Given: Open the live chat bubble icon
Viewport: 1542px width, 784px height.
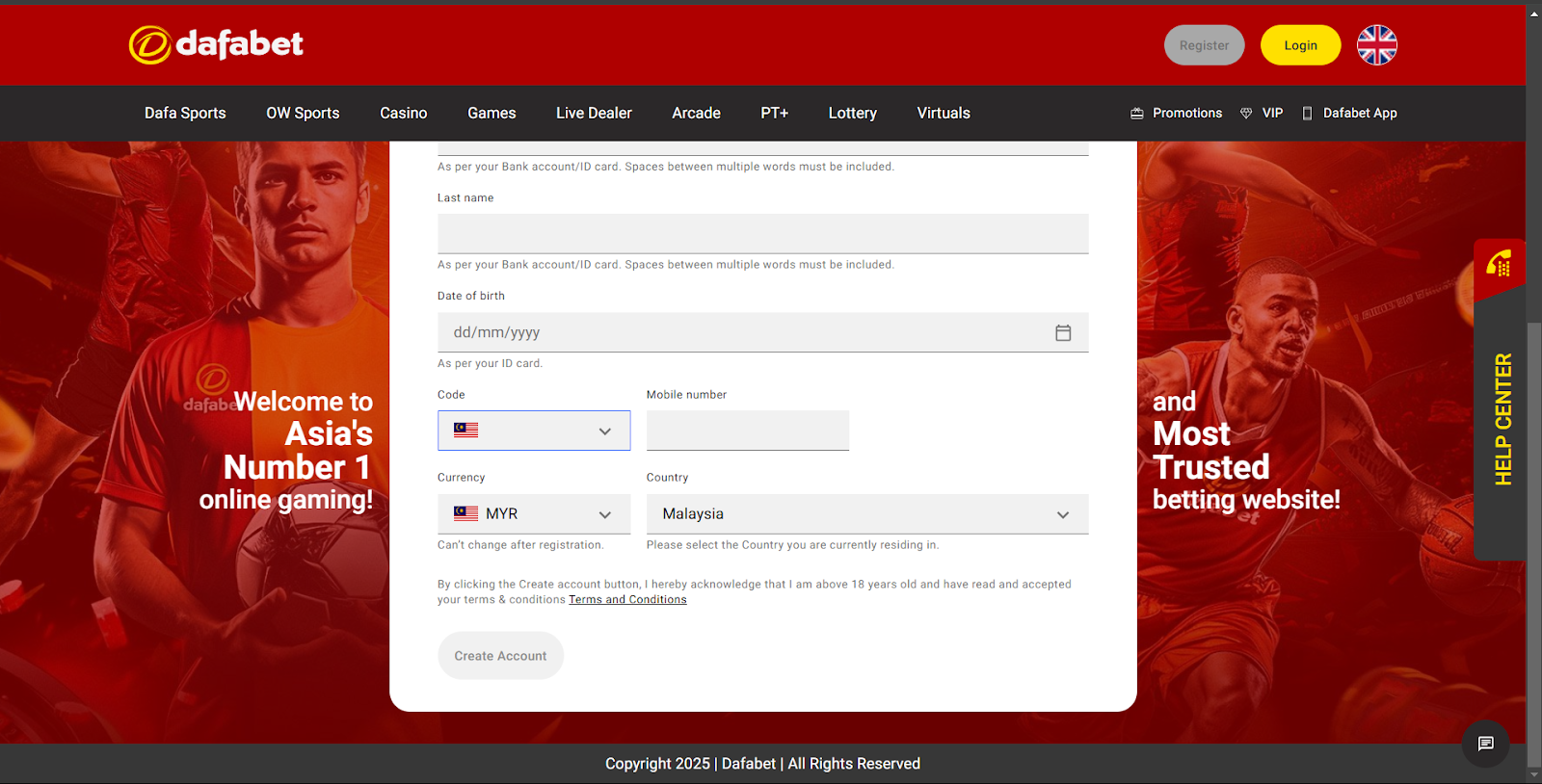Looking at the screenshot, I should [1485, 744].
